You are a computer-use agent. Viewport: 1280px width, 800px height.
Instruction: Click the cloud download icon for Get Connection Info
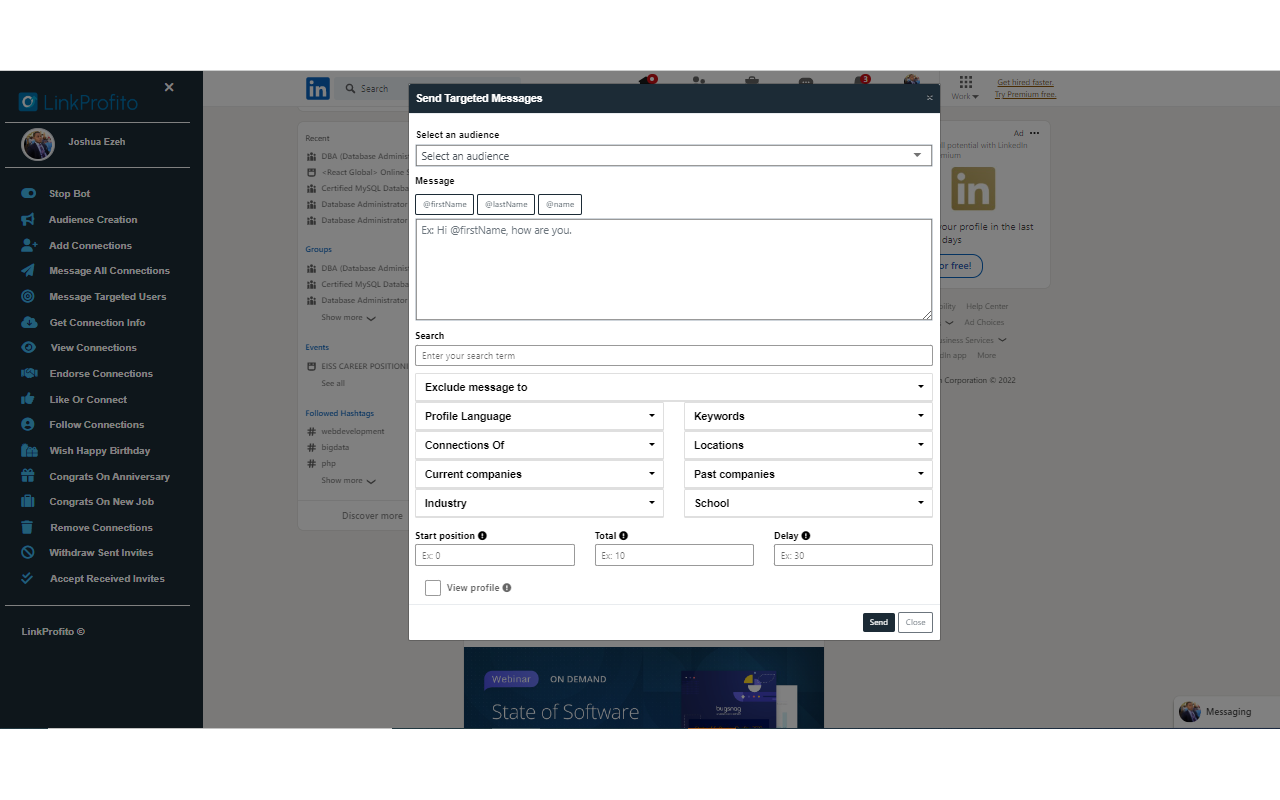(x=29, y=322)
